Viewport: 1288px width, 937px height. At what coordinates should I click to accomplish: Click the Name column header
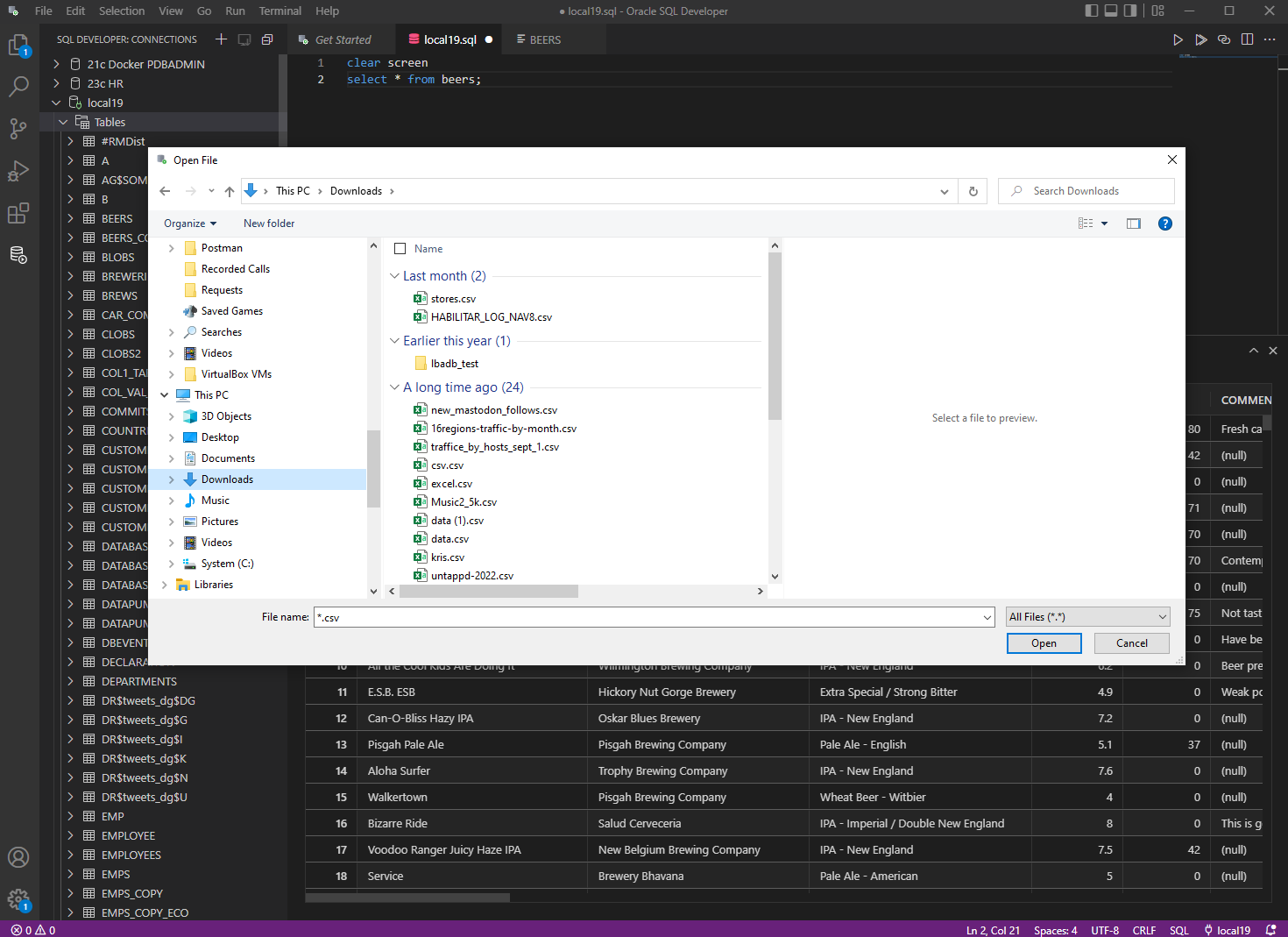point(428,249)
